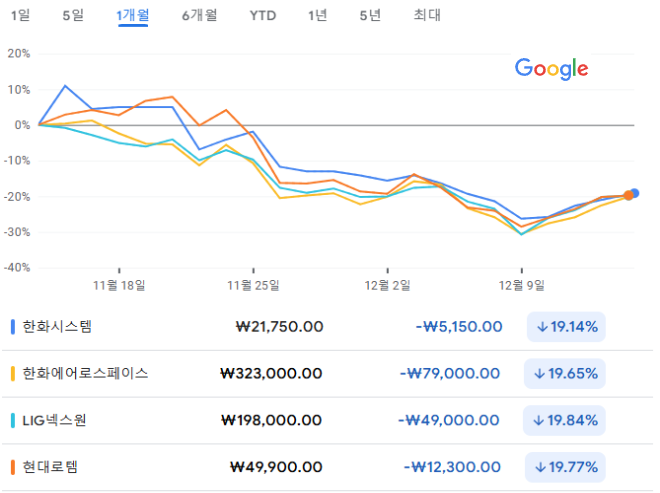Click the orange 현대로템 color marker
The height and width of the screenshot is (493, 660).
(x=13, y=467)
